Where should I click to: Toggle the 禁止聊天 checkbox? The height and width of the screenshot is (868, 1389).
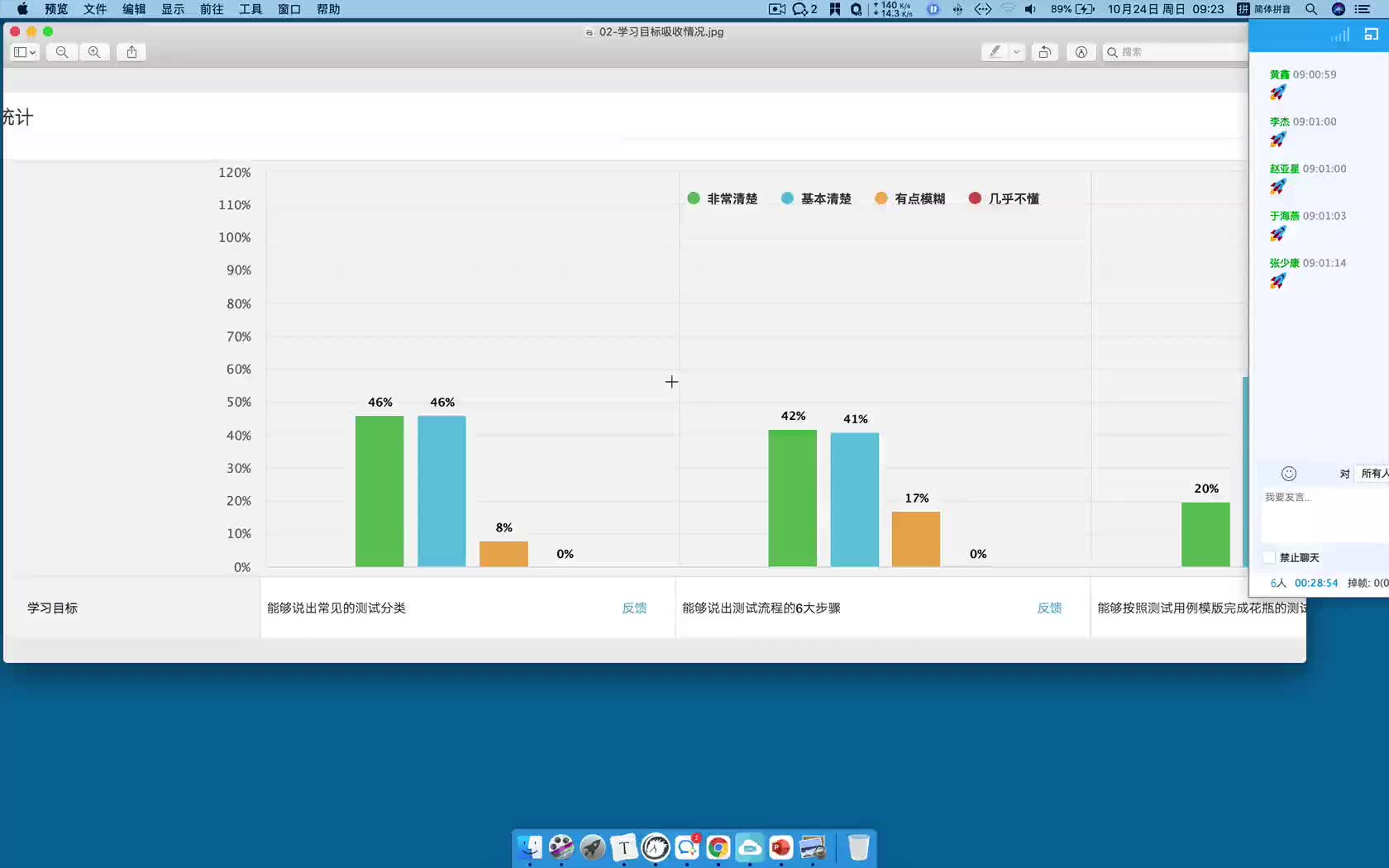1269,558
